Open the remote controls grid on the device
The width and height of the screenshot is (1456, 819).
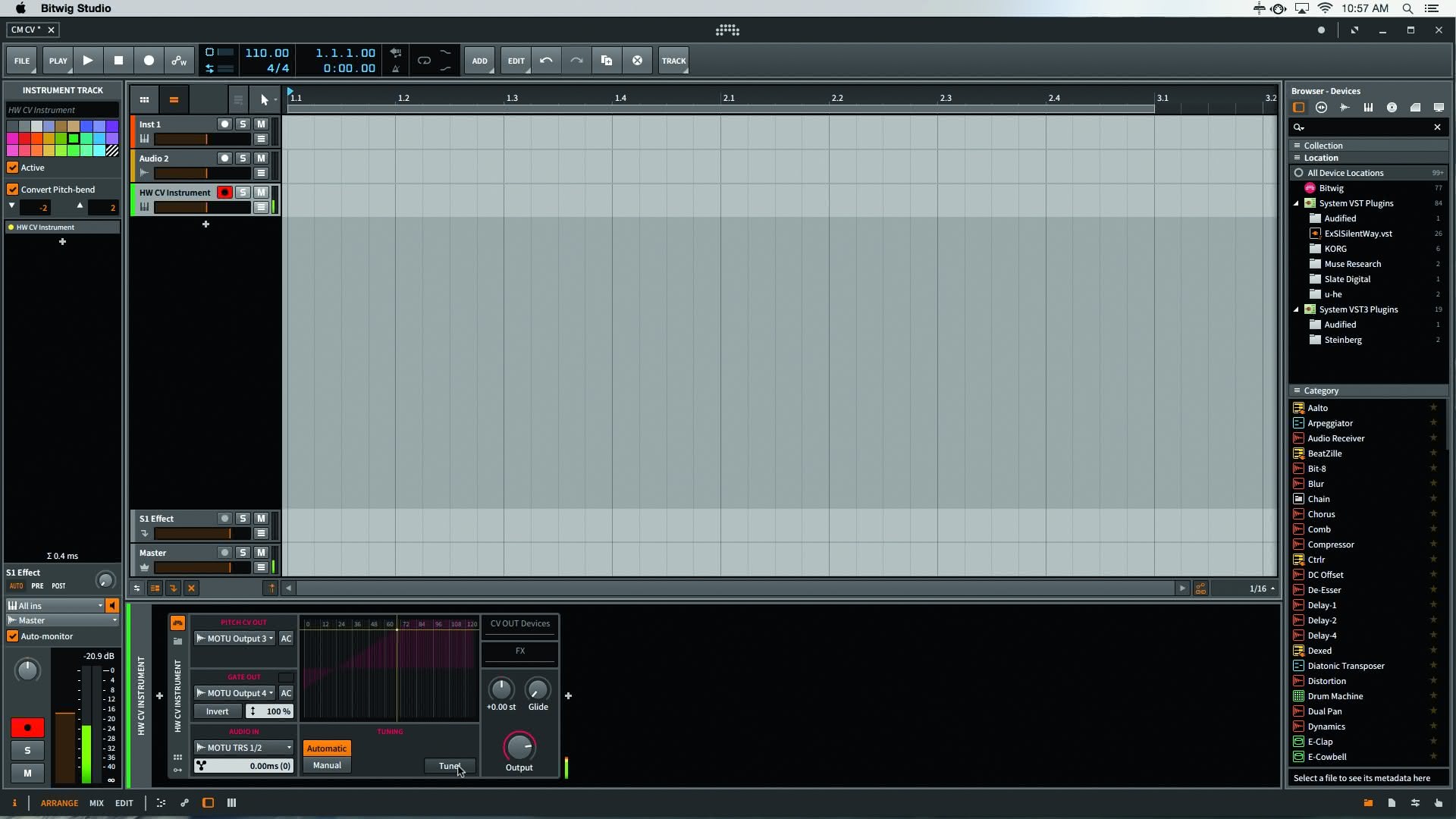177,757
